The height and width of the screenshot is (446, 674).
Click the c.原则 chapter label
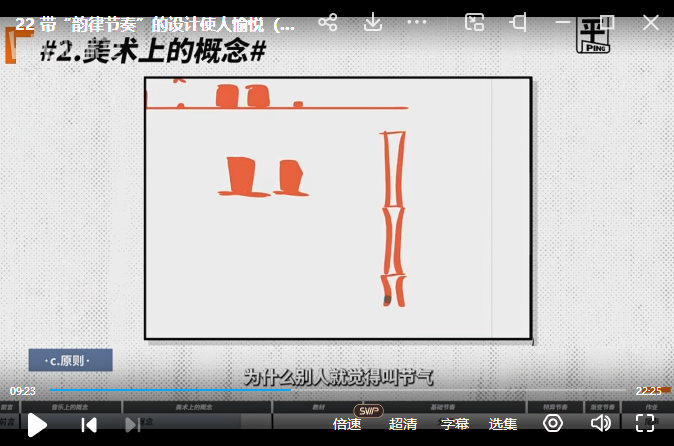pos(70,360)
